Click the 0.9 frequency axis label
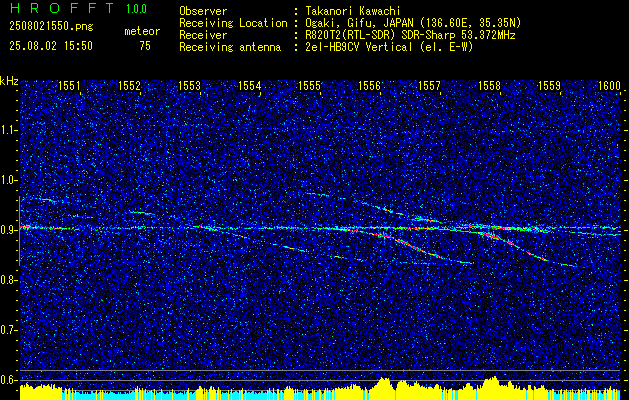This screenshot has height=400, width=629. 8,230
